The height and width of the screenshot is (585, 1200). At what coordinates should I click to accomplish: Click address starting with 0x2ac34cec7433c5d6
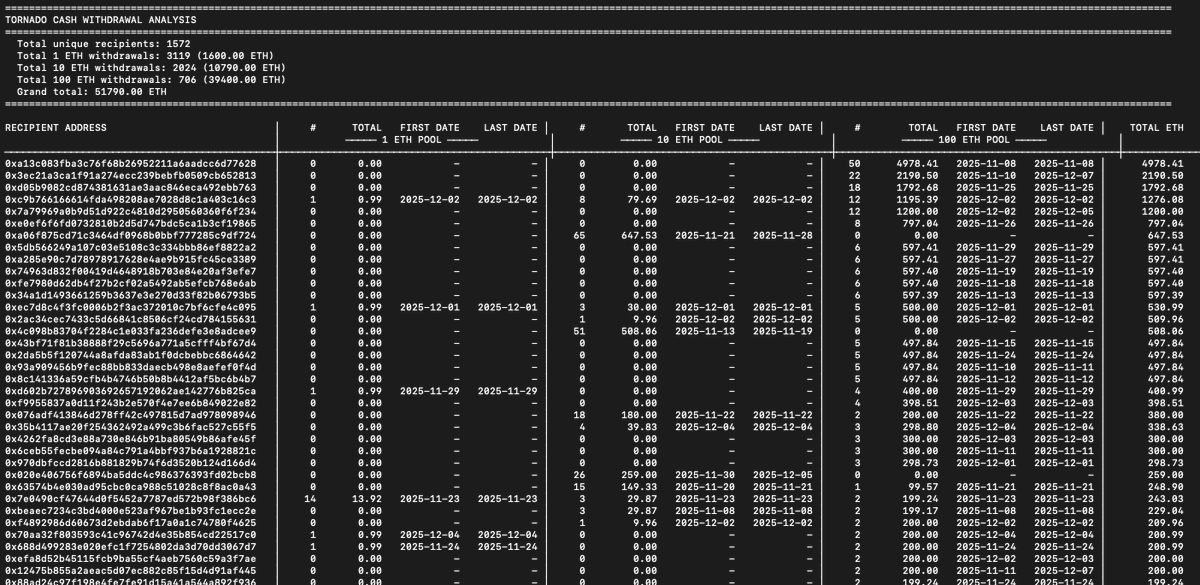coord(131,320)
